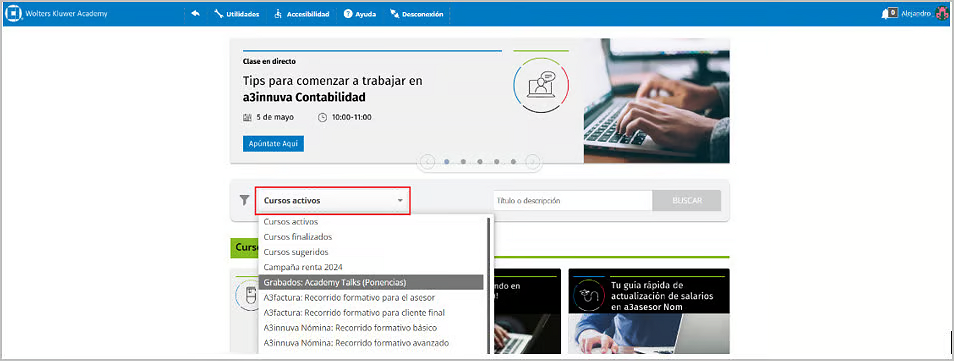Screen dimensions: 954x361
Task: Select the fourth carousel dot
Action: (x=497, y=162)
